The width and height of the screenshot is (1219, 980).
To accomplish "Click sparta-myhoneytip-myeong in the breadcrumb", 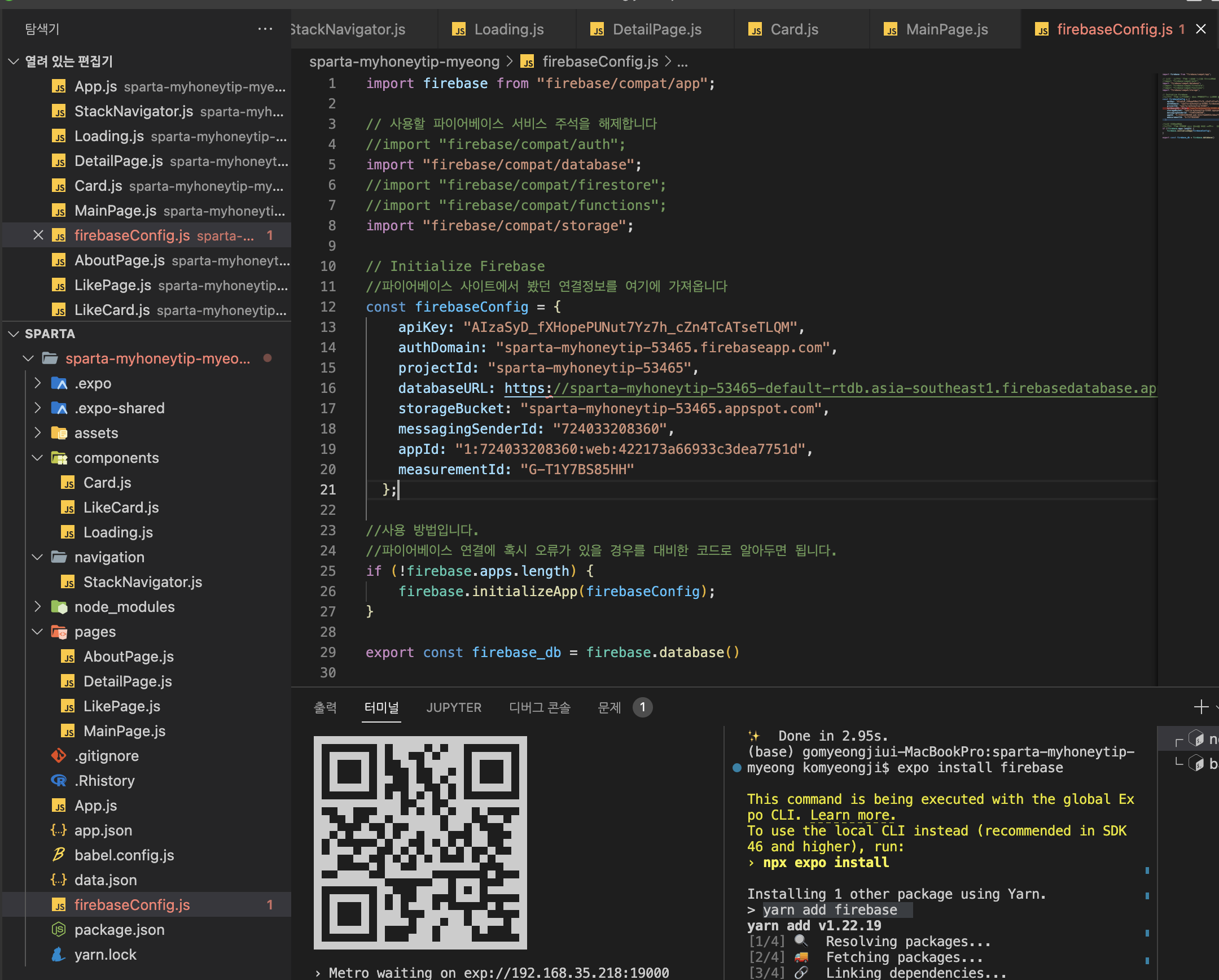I will point(404,62).
